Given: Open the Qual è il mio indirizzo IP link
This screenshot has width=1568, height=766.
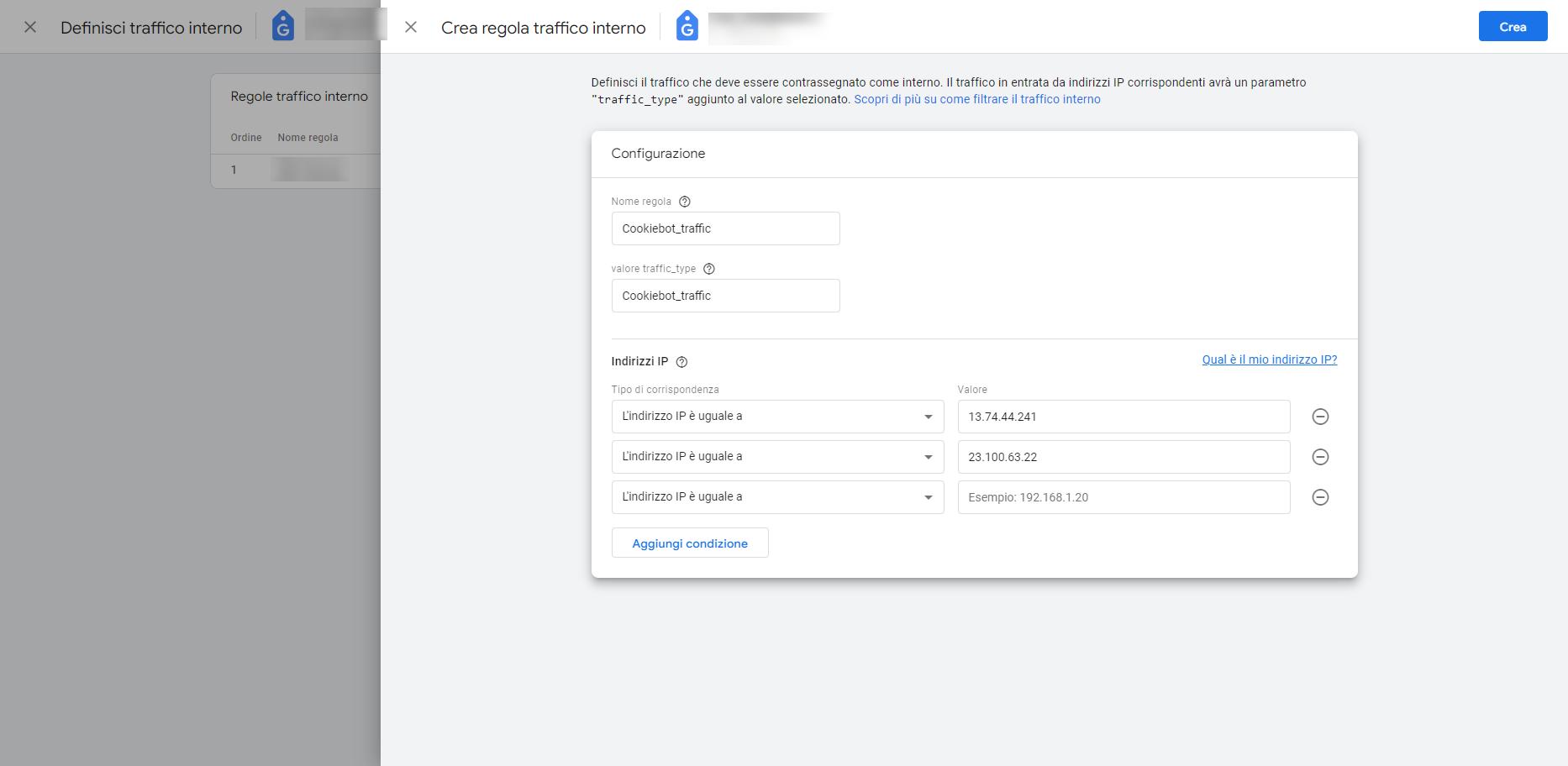Looking at the screenshot, I should tap(1269, 359).
